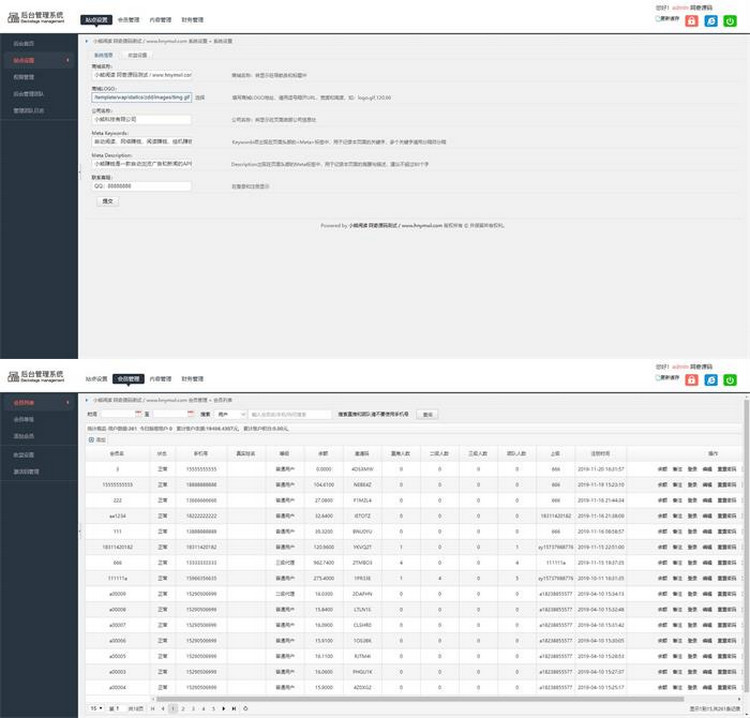Click the member name cell a00004
The width and height of the screenshot is (750, 718).
point(117,687)
